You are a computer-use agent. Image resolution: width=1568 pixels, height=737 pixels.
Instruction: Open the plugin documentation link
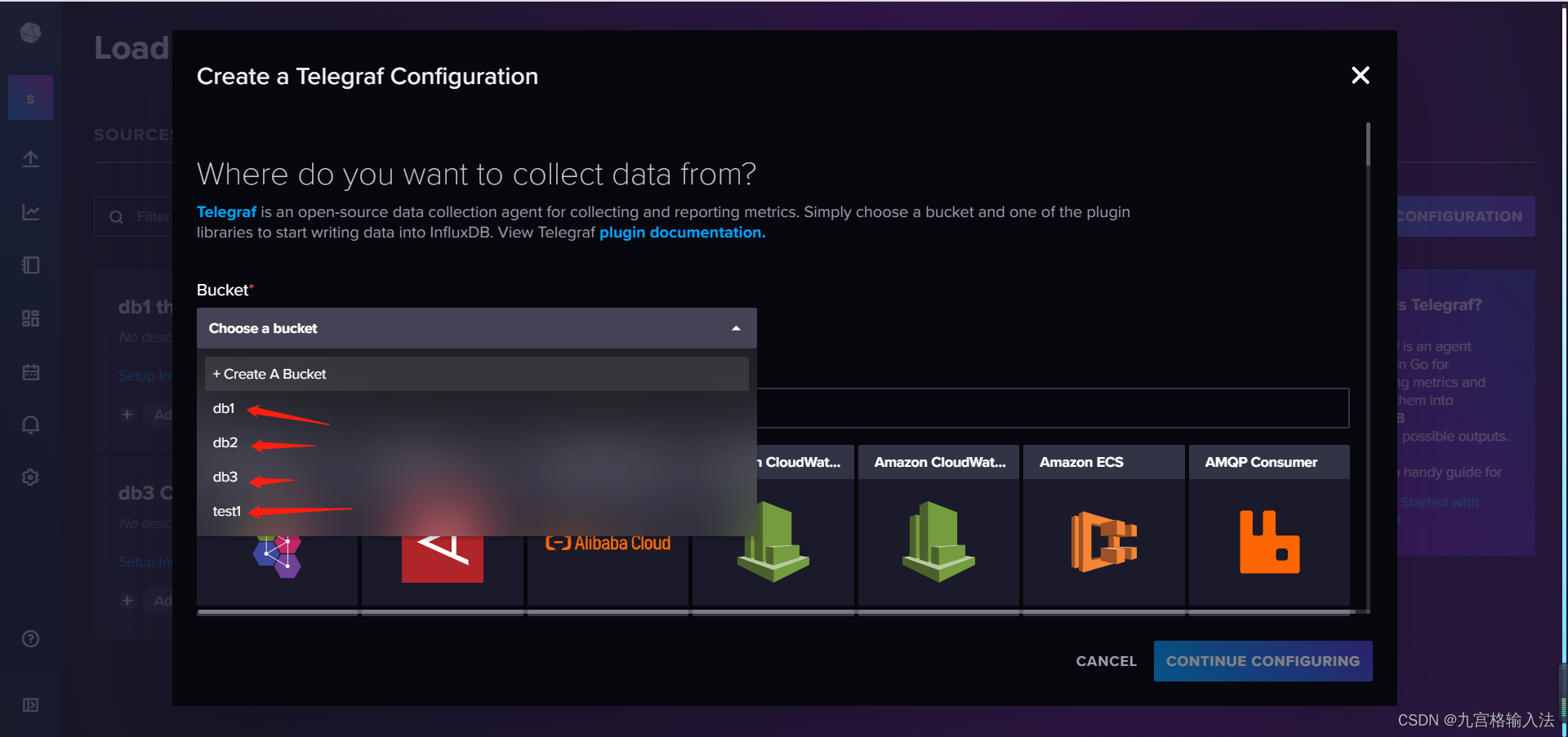pos(682,233)
